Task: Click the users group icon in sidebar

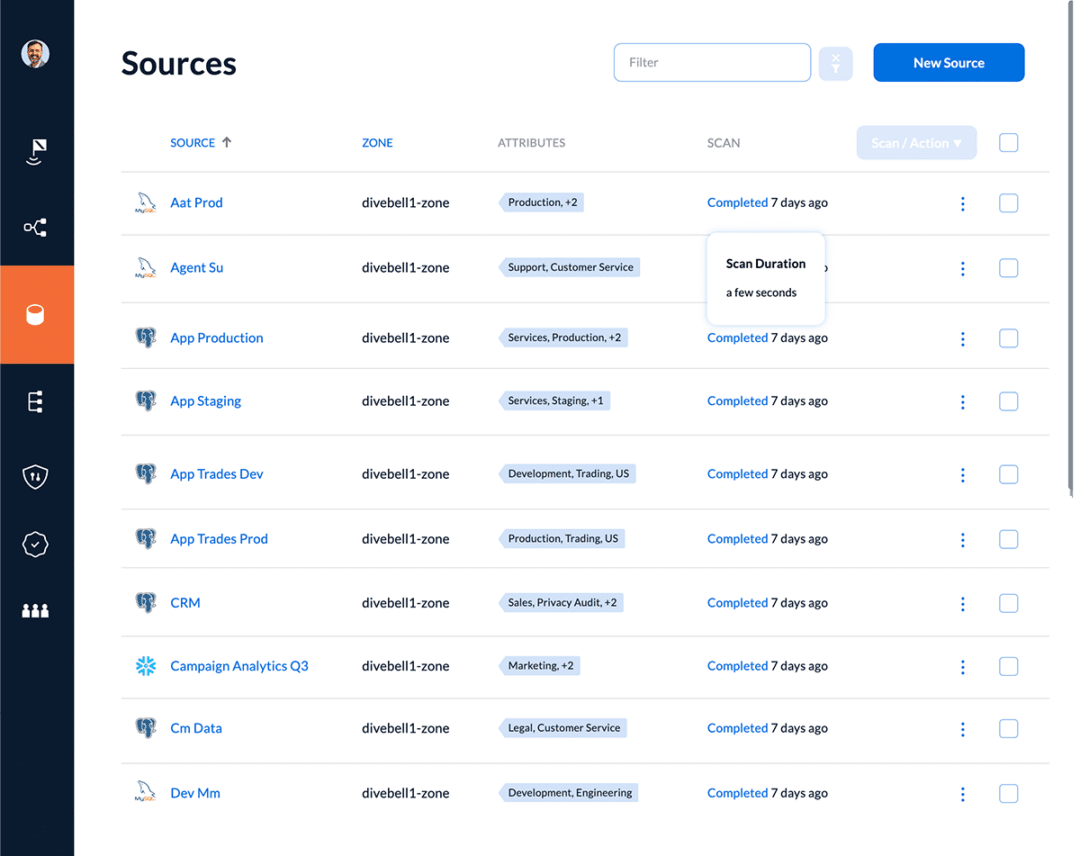Action: (36, 610)
